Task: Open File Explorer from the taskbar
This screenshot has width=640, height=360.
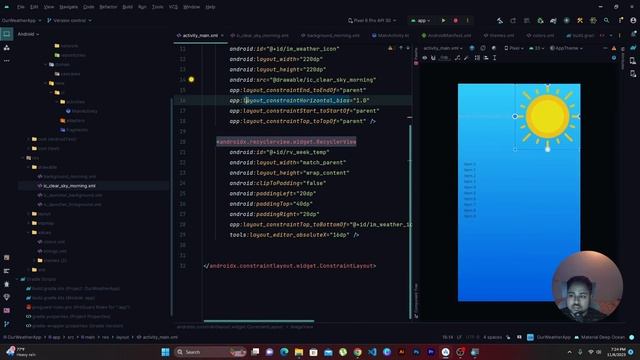Action: point(299,352)
